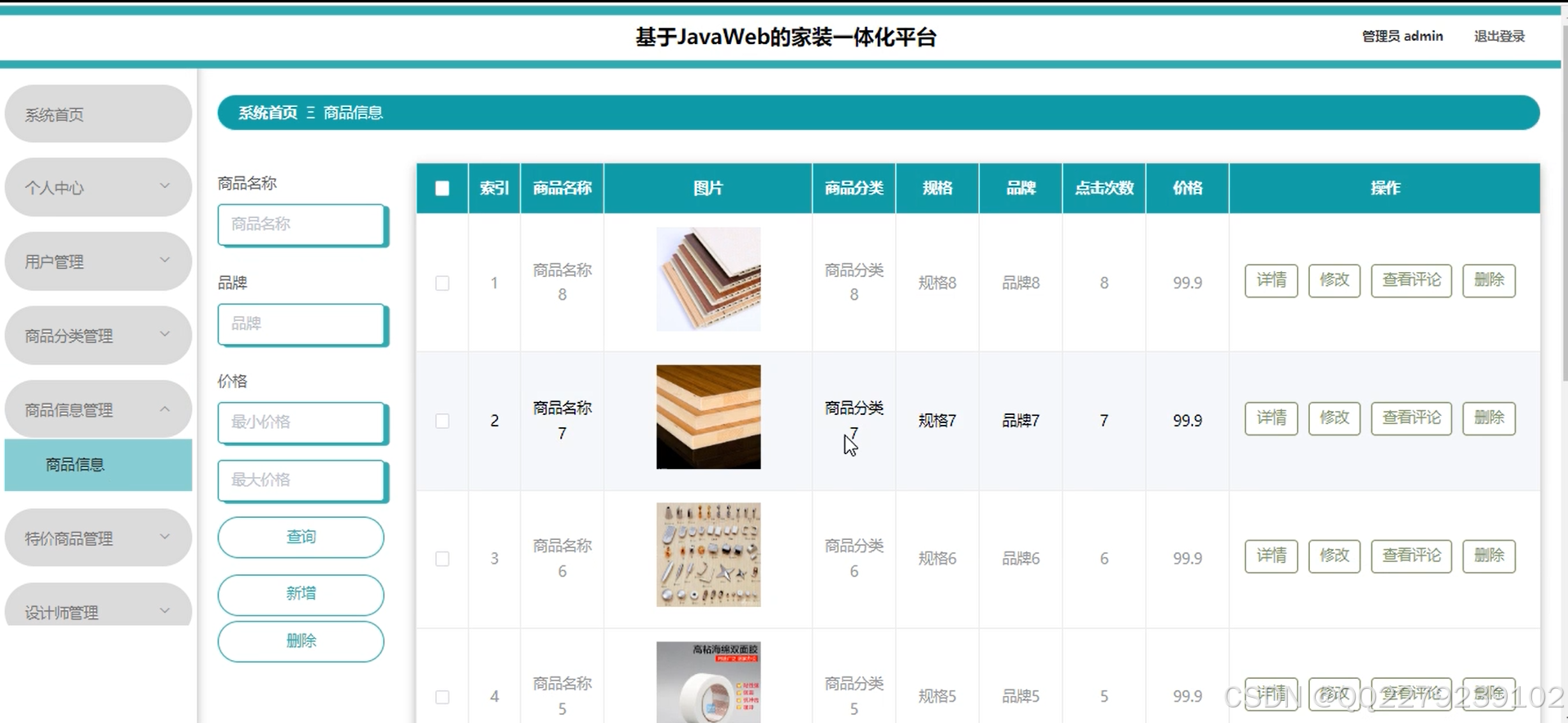Click 详情 button for 商品名称8
The width and height of the screenshot is (1568, 723).
[x=1271, y=280]
